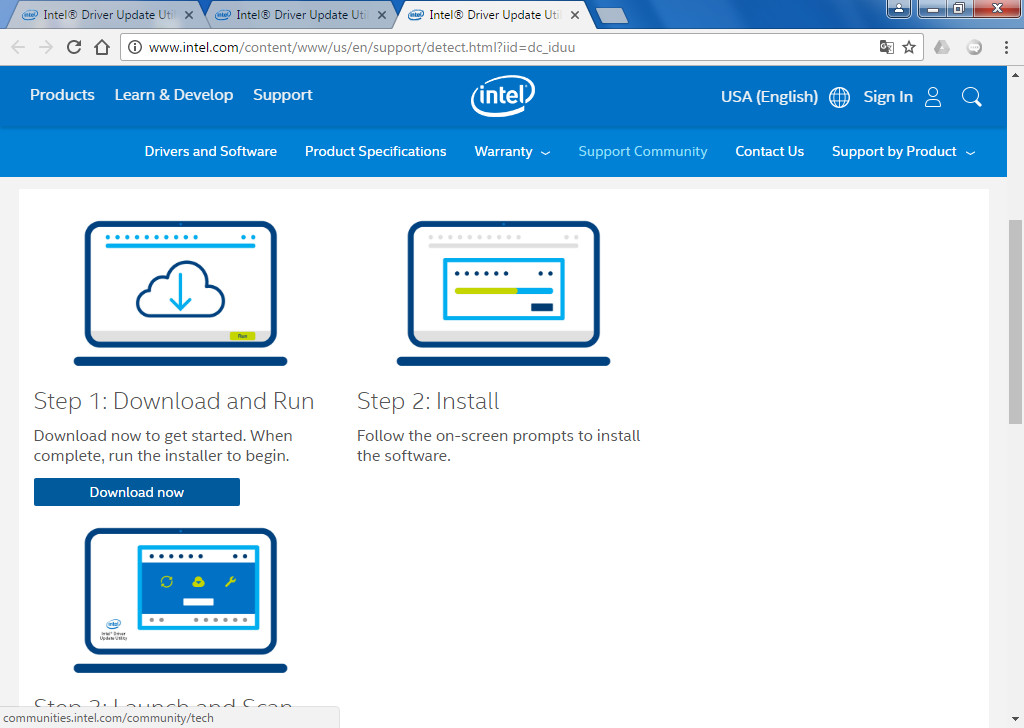Click the site information icon in address bar

(x=135, y=47)
